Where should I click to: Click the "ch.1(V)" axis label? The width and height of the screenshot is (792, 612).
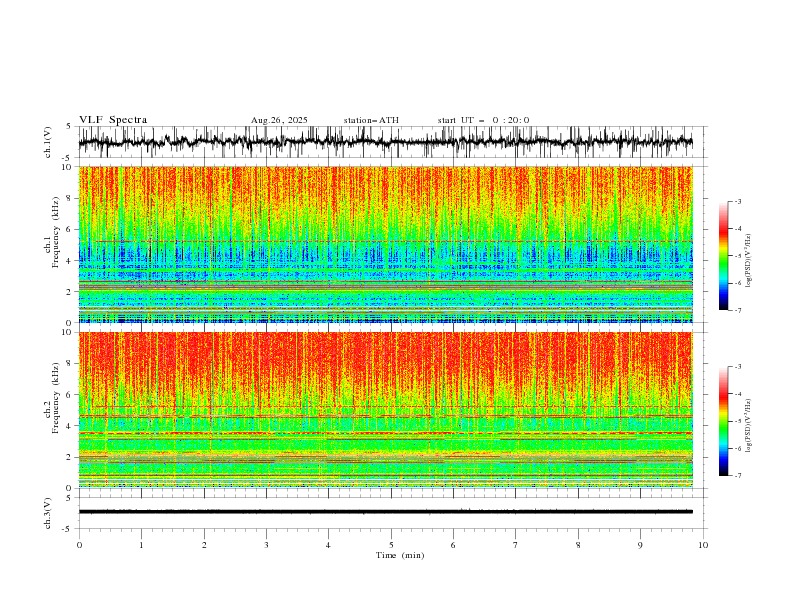(48, 142)
